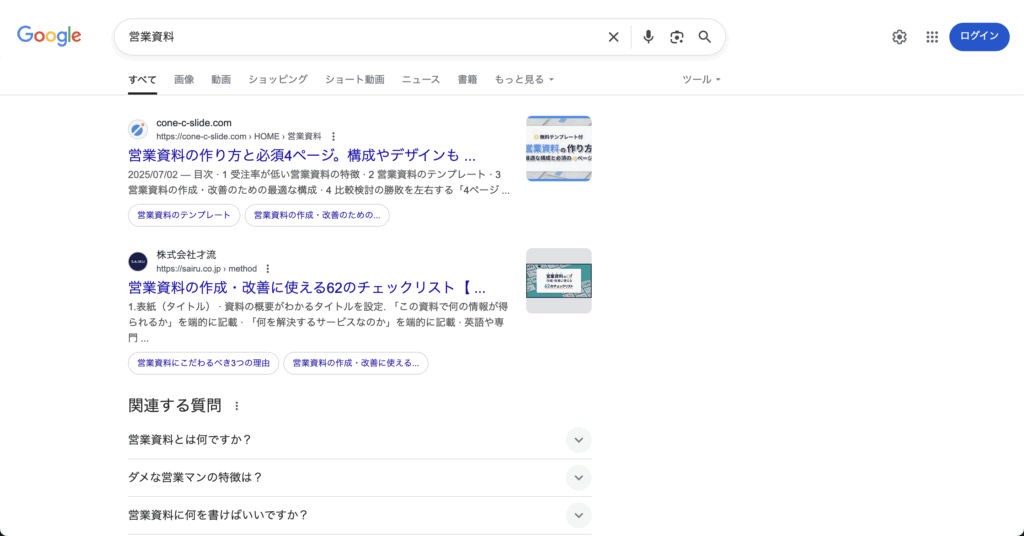1024x536 pixels.
Task: Select the すべて tab
Action: click(x=142, y=80)
